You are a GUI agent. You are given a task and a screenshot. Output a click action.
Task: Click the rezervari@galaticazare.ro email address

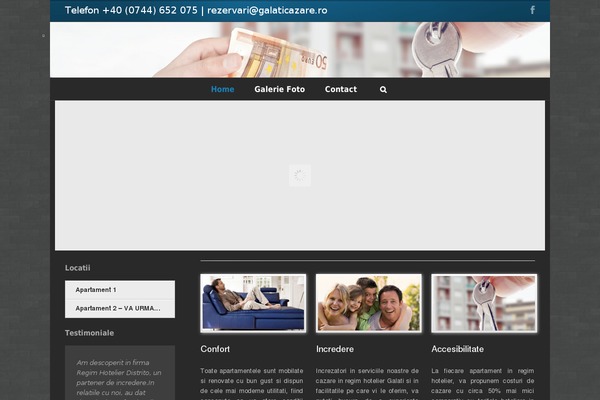click(x=267, y=10)
